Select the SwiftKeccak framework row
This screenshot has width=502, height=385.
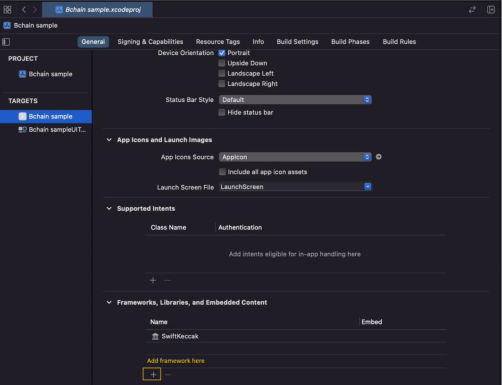coord(295,336)
